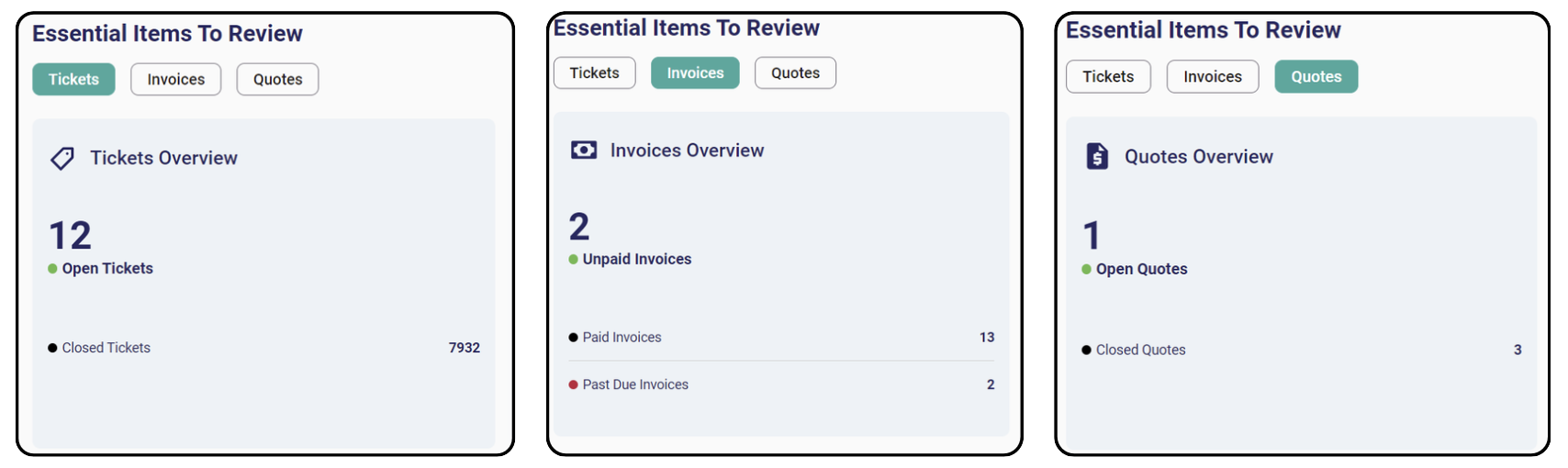Image resolution: width=1568 pixels, height=468 pixels.
Task: Click the Paid Invoices count of 13
Action: [x=986, y=338]
